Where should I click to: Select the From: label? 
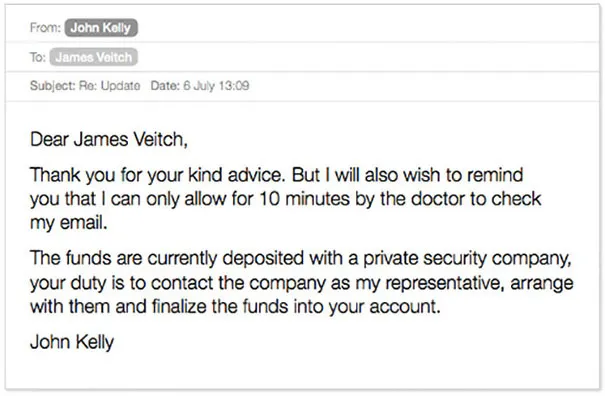tap(45, 28)
